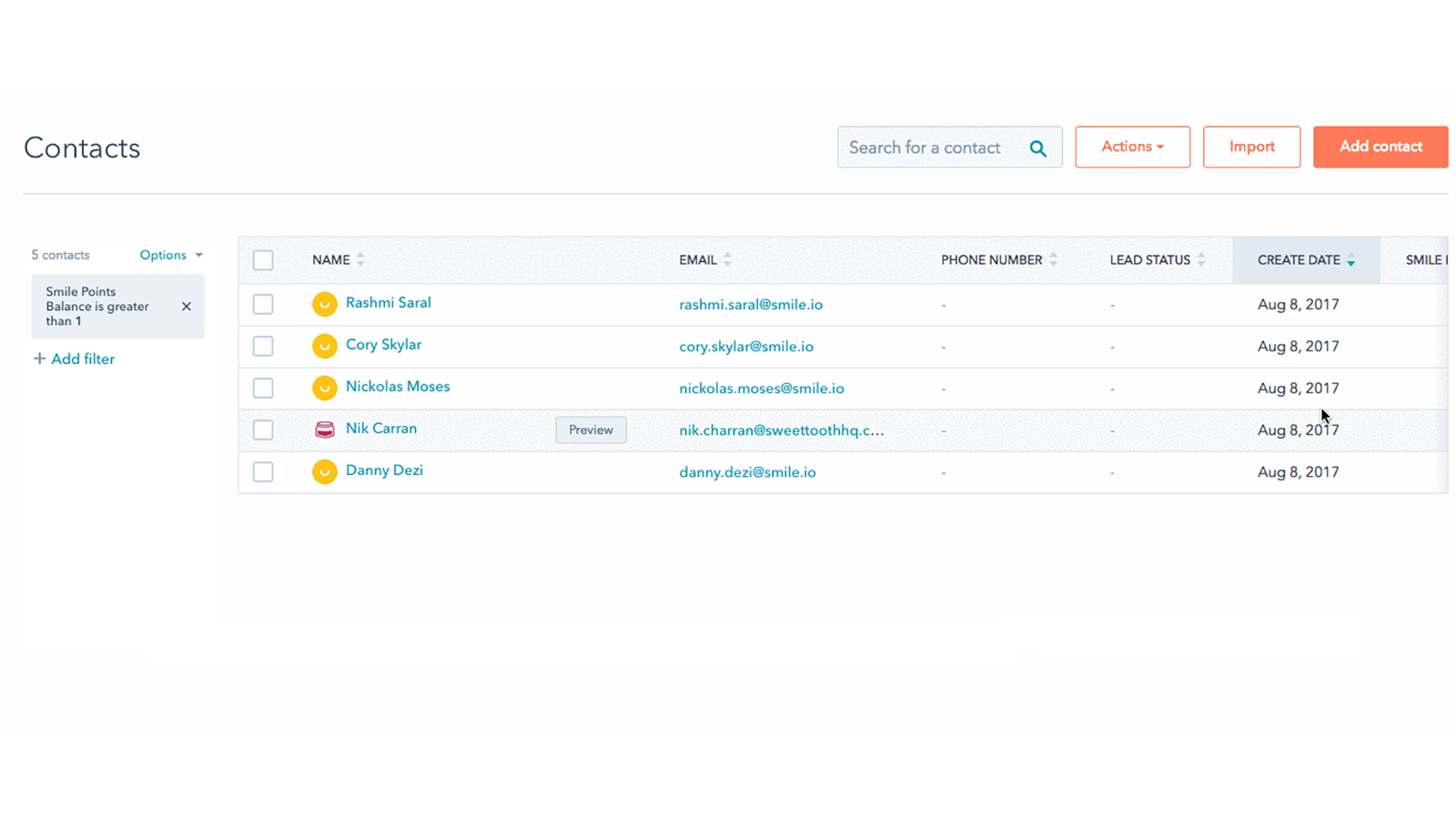Click the Sweet Tooth cake icon beside Nik Carran
This screenshot has height=819, width=1456.
pos(325,430)
